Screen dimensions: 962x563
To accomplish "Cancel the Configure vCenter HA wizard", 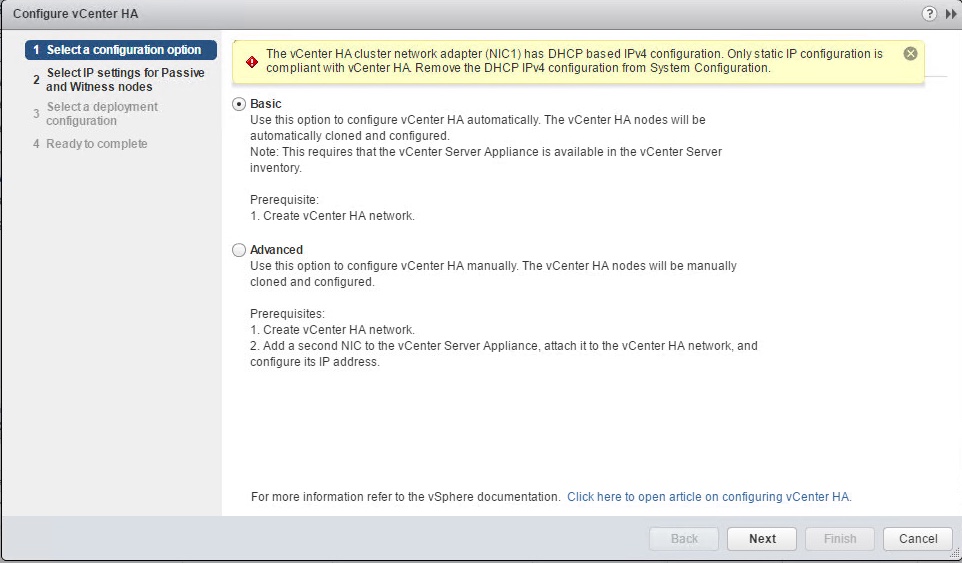I will (917, 539).
